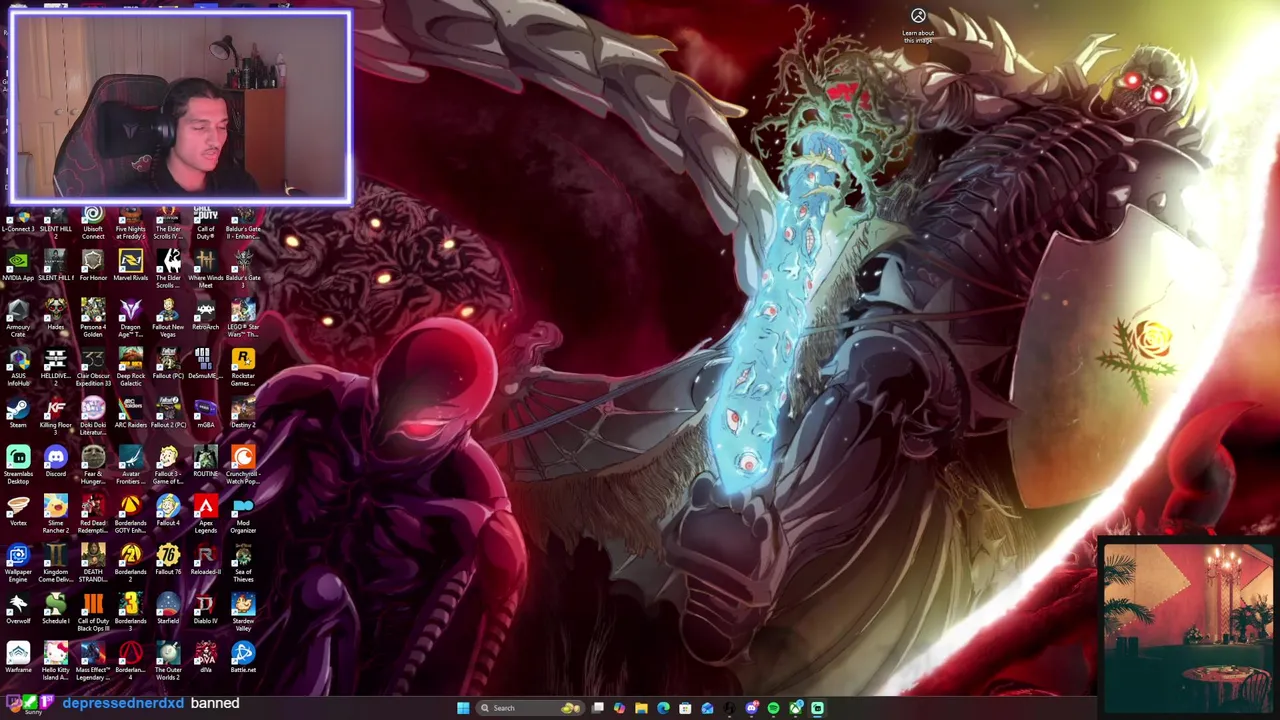The image size is (1280, 720).
Task: Open the Hades game shortcut
Action: point(55,316)
